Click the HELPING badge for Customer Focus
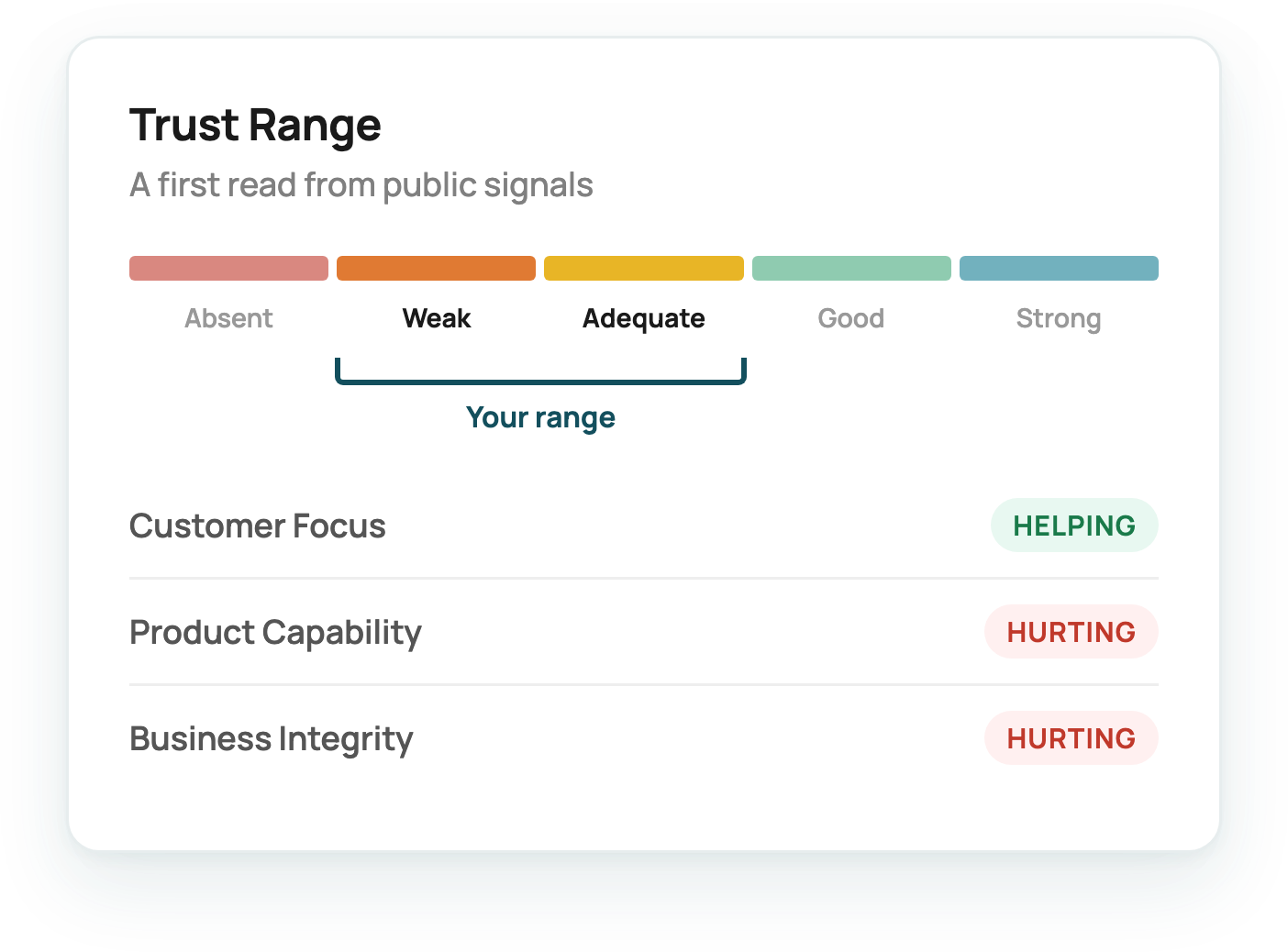This screenshot has height=952, width=1288. tap(1074, 526)
